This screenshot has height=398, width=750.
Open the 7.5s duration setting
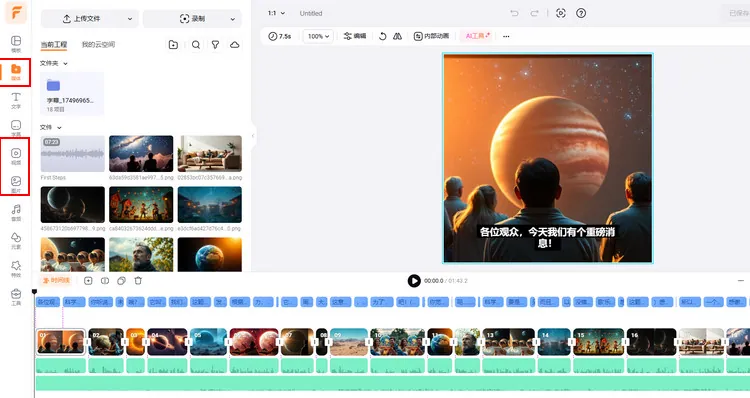pos(280,36)
